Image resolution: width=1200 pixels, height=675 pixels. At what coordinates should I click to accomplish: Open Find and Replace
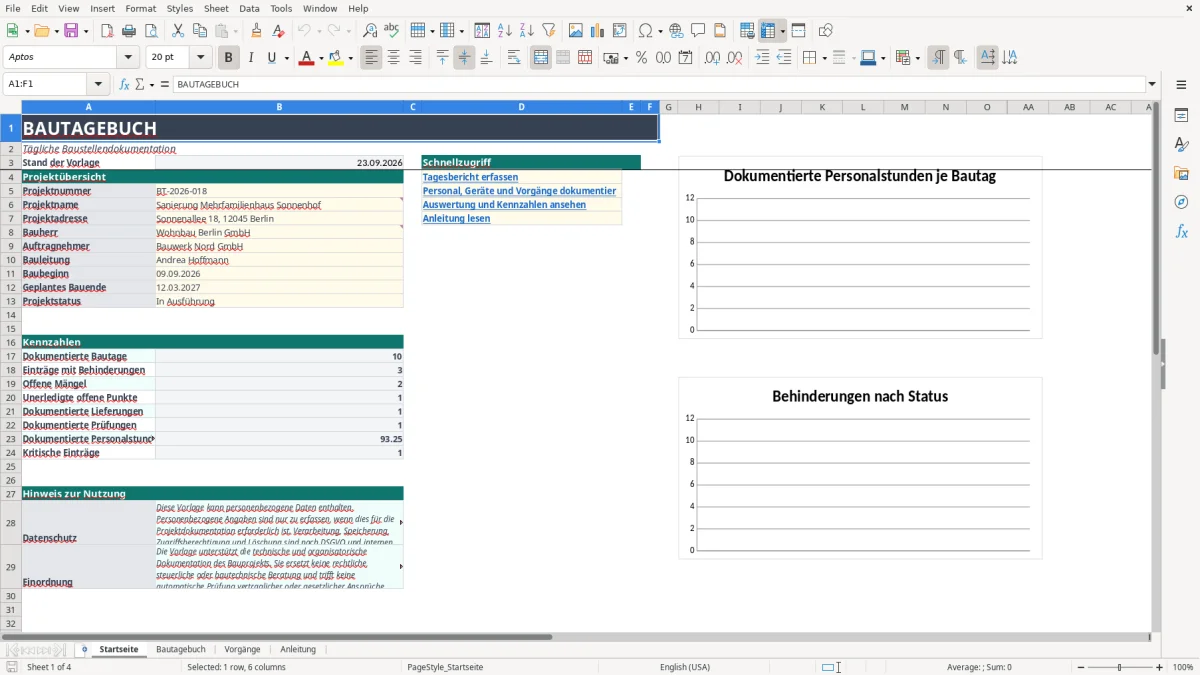tap(370, 31)
